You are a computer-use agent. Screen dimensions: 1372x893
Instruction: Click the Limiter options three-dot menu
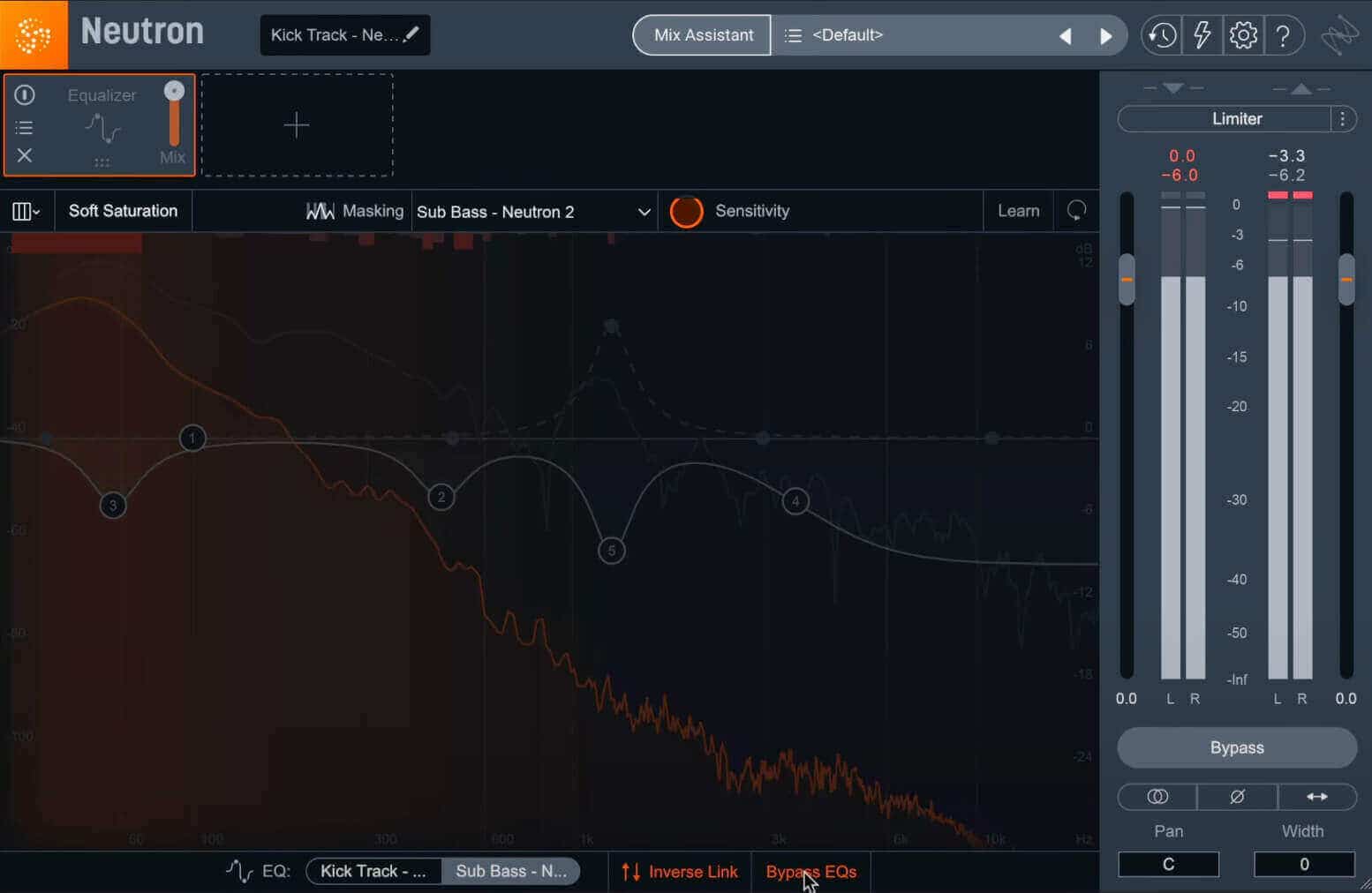click(1343, 118)
